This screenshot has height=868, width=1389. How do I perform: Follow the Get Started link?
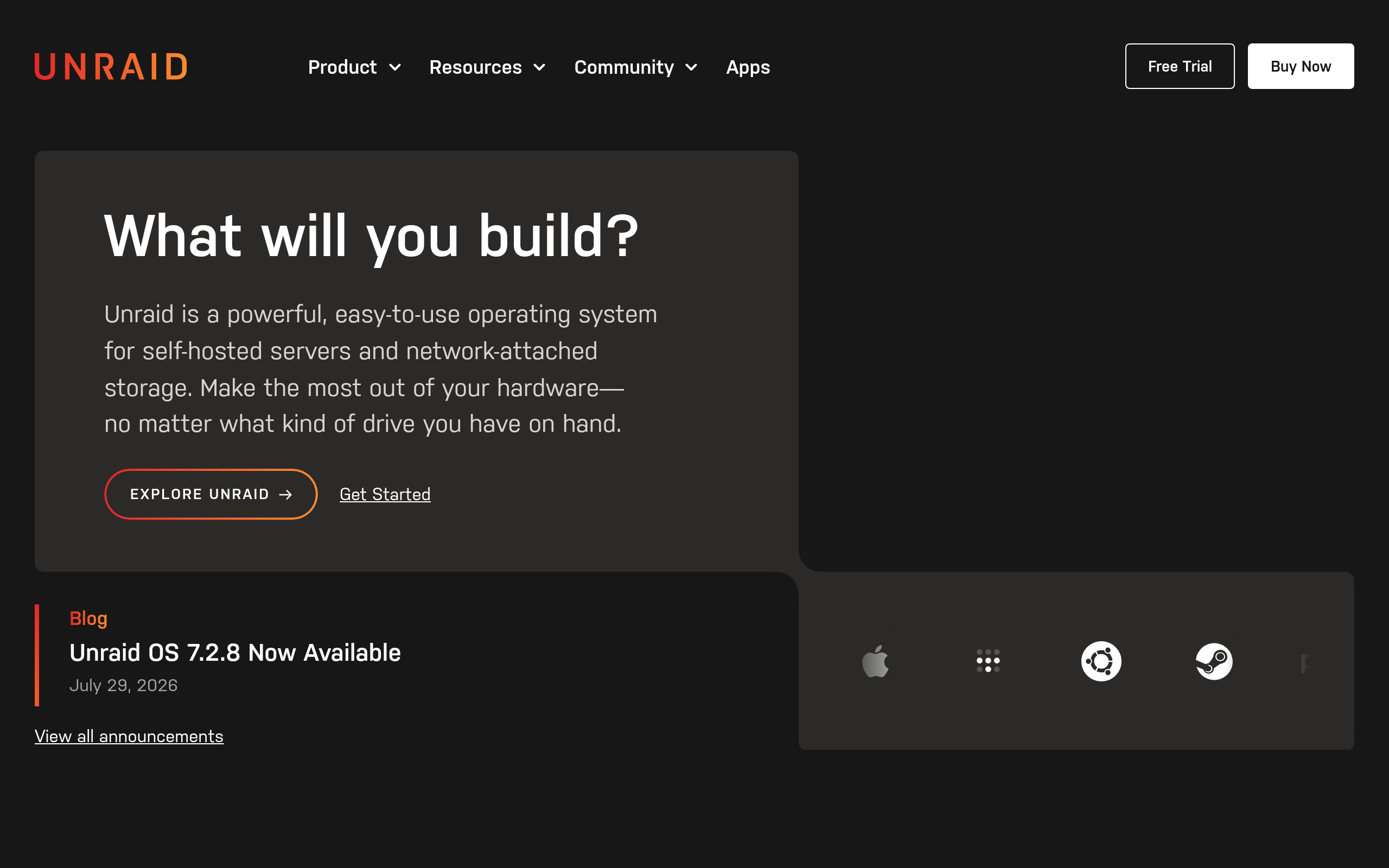pyautogui.click(x=385, y=494)
